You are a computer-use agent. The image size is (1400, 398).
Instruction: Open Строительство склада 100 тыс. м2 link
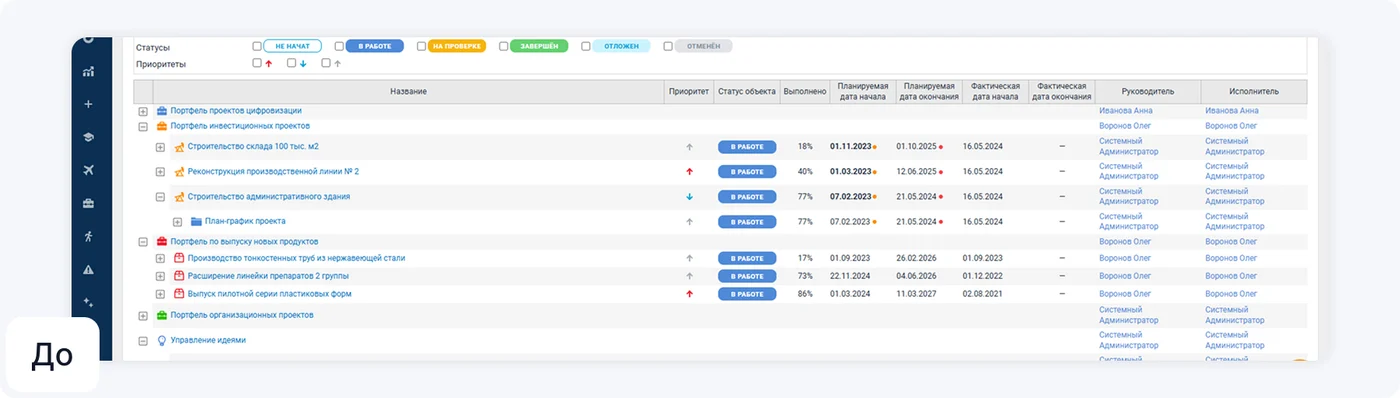[253, 147]
